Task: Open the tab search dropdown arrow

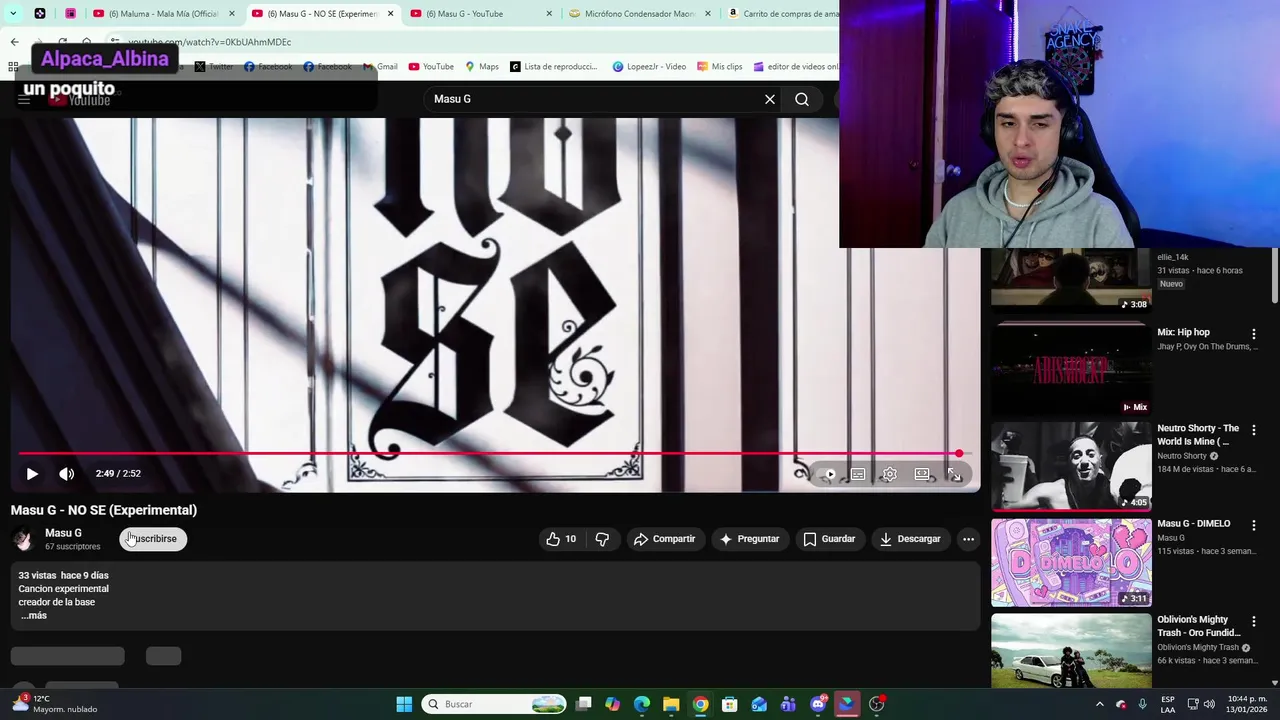Action: [x=12, y=14]
